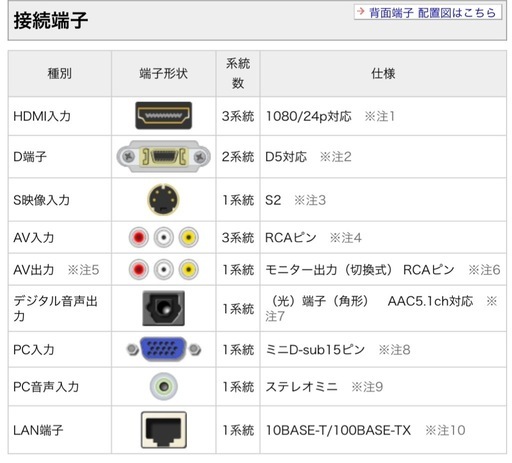The height and width of the screenshot is (463, 512).
Task: Click the 仕様 column header
Action: coord(383,73)
